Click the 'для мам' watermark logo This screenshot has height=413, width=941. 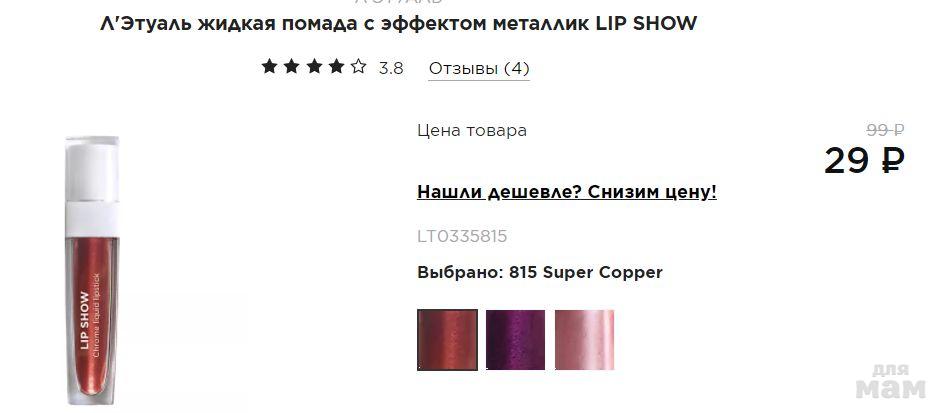click(891, 382)
